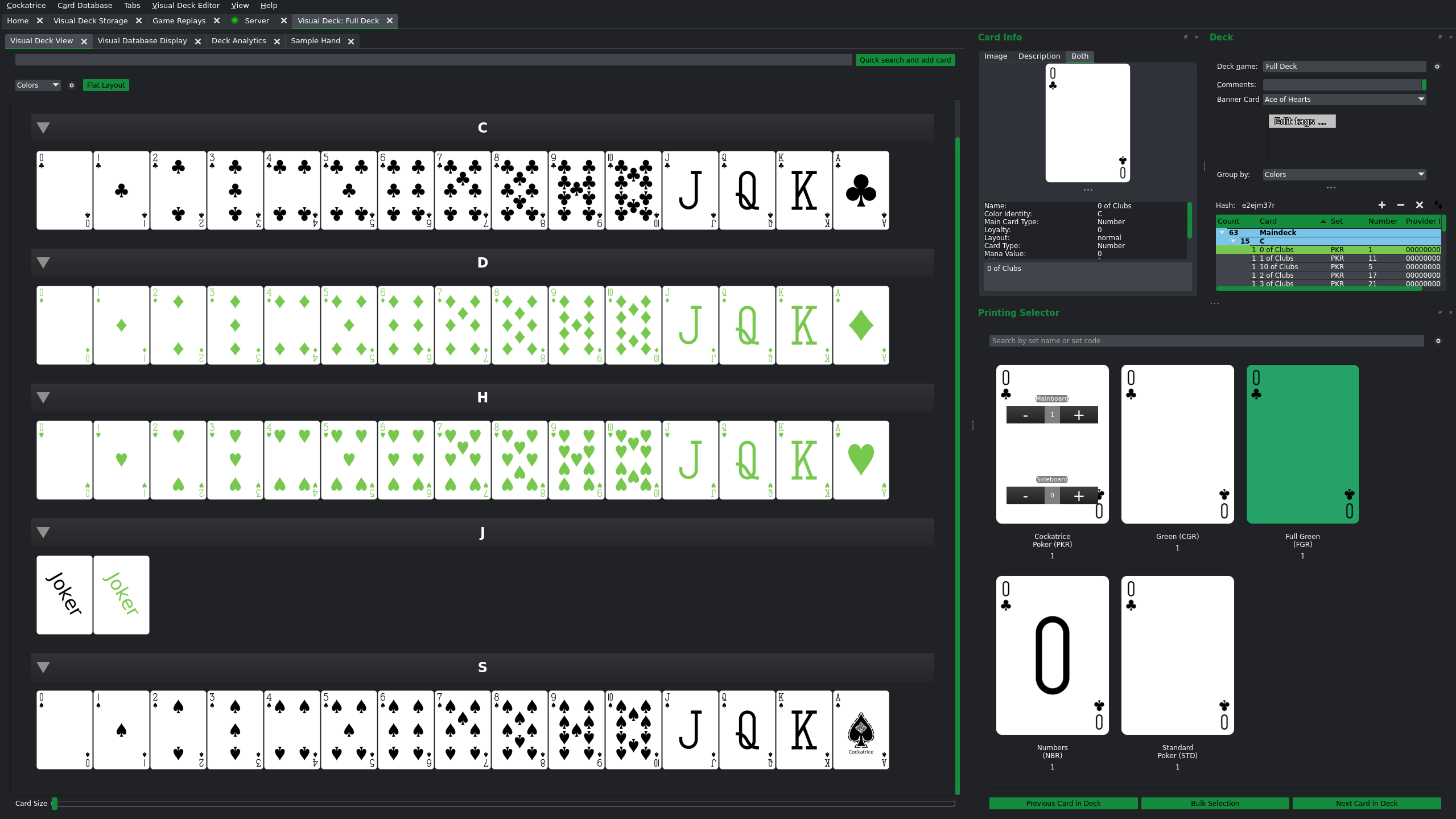
Task: Click the Sideboard minus stepper on Cockatrice Poker printing
Action: [1025, 496]
